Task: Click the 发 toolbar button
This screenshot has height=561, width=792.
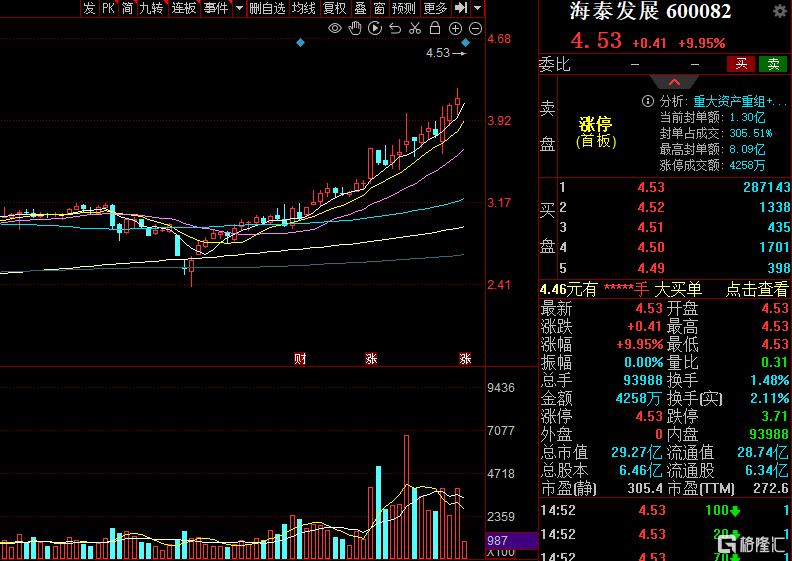Action: pos(89,8)
